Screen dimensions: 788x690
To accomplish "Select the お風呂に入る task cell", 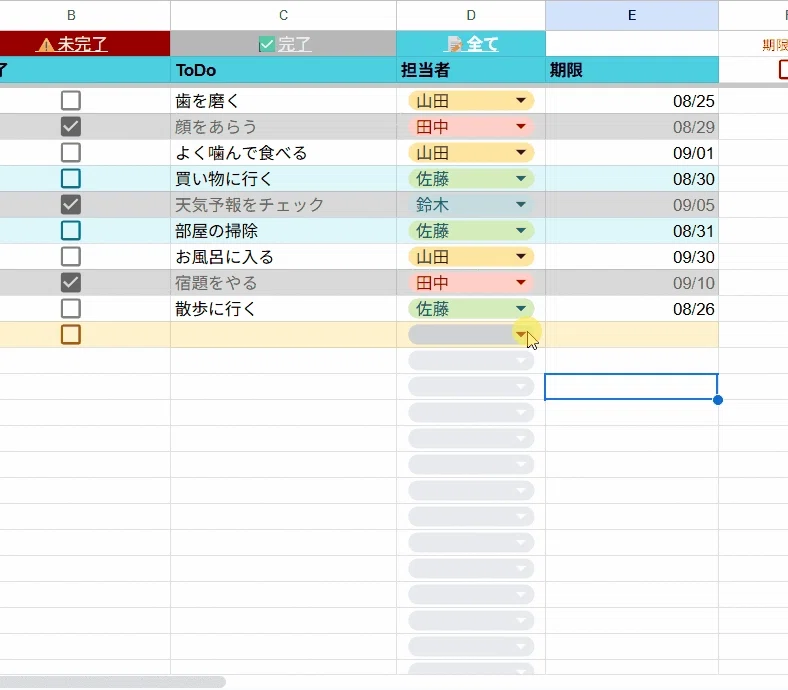I will [x=283, y=256].
